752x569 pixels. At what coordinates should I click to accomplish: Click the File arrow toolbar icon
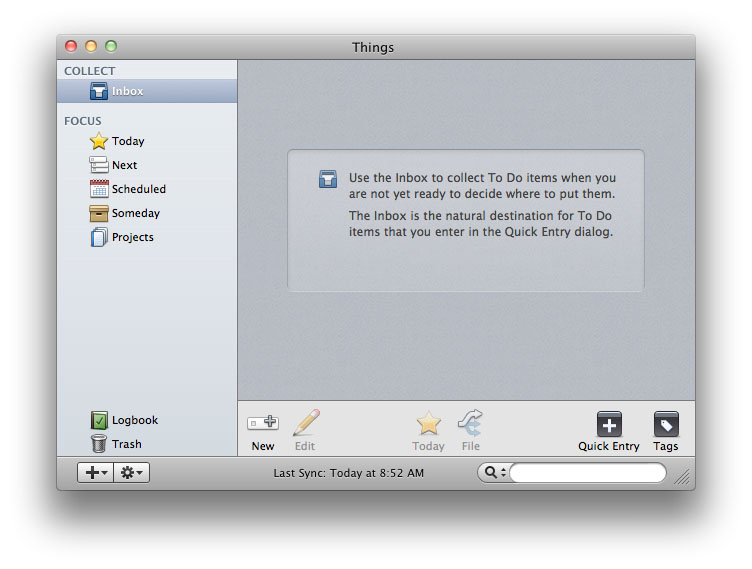[x=470, y=423]
